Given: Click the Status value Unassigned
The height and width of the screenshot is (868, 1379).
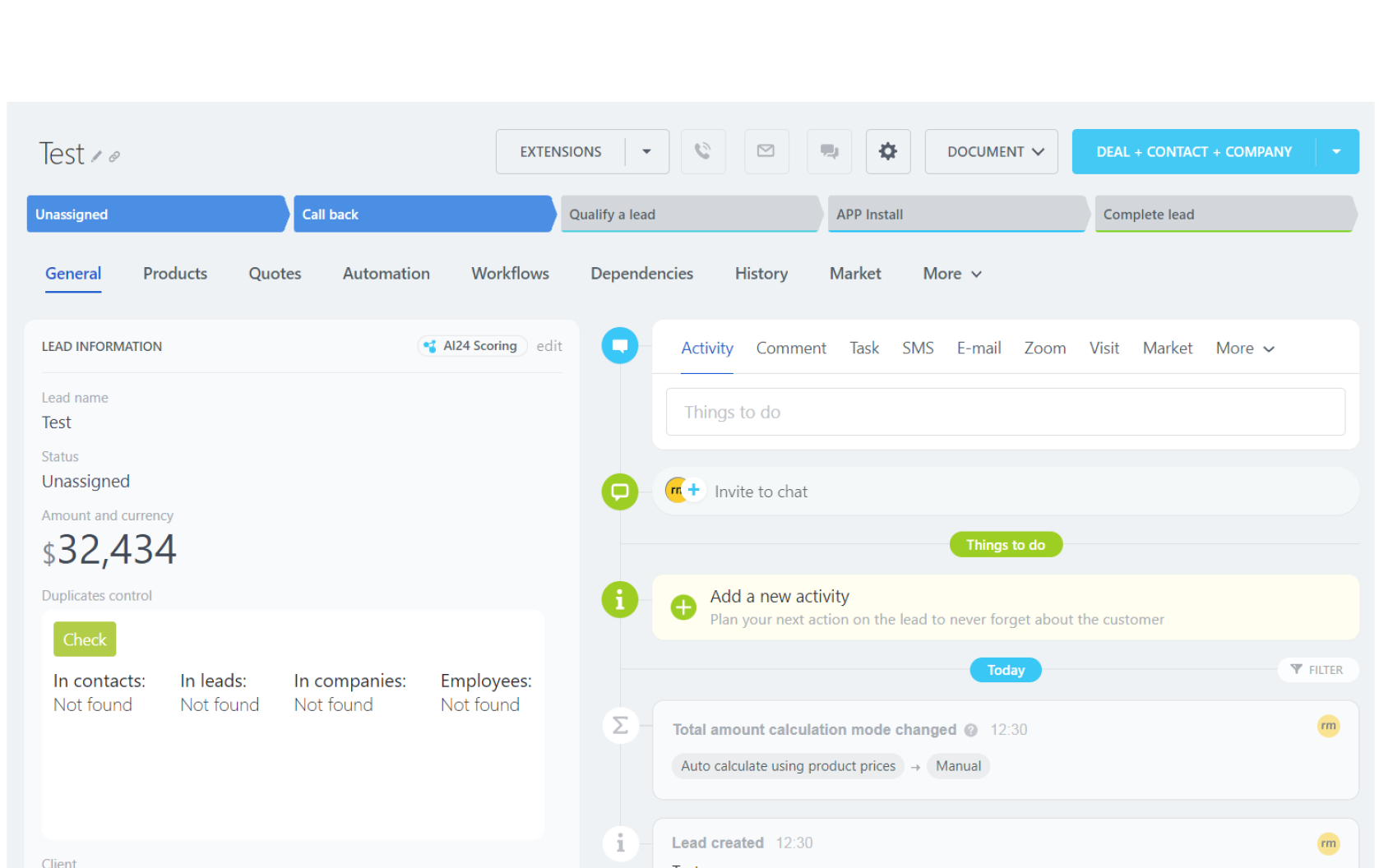Looking at the screenshot, I should tap(86, 482).
